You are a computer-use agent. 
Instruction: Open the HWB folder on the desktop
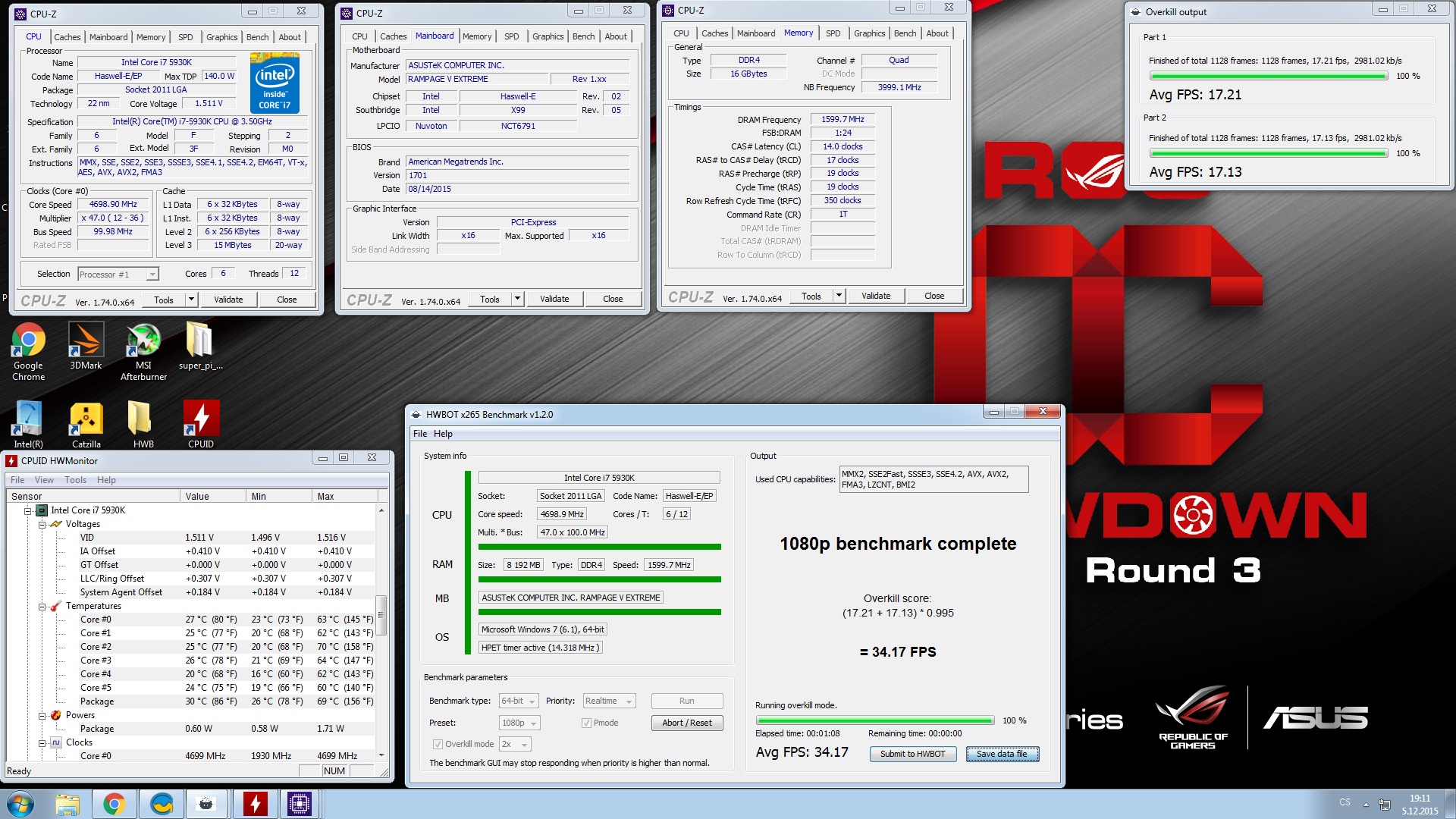143,425
